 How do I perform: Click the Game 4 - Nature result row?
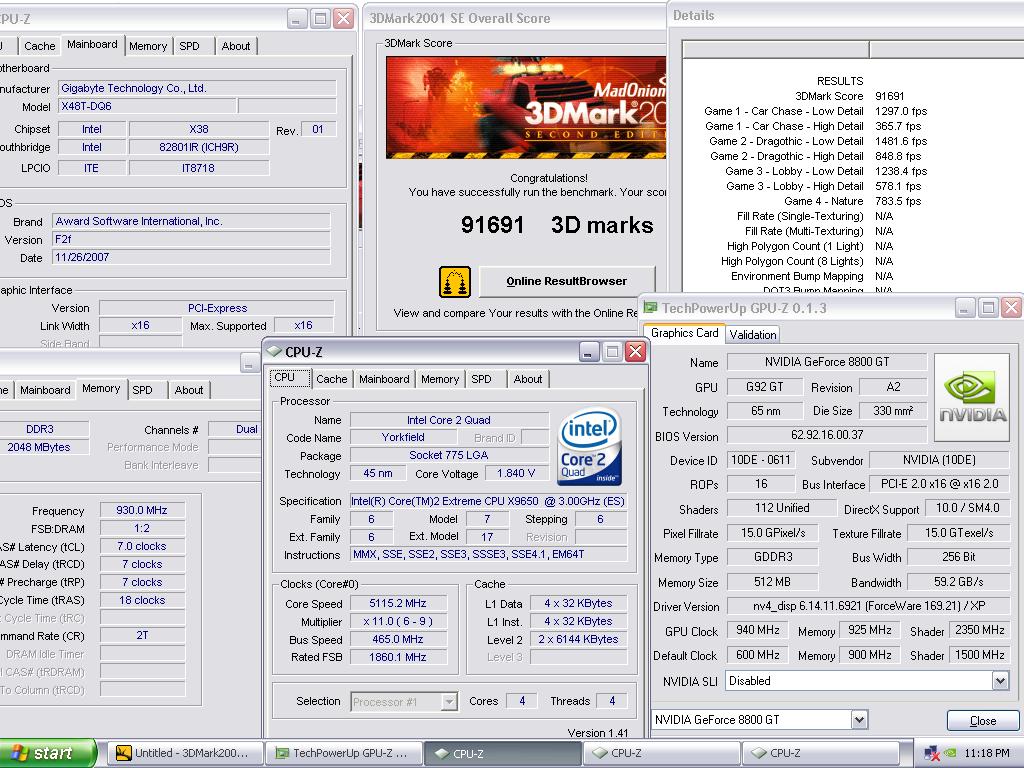coord(852,201)
